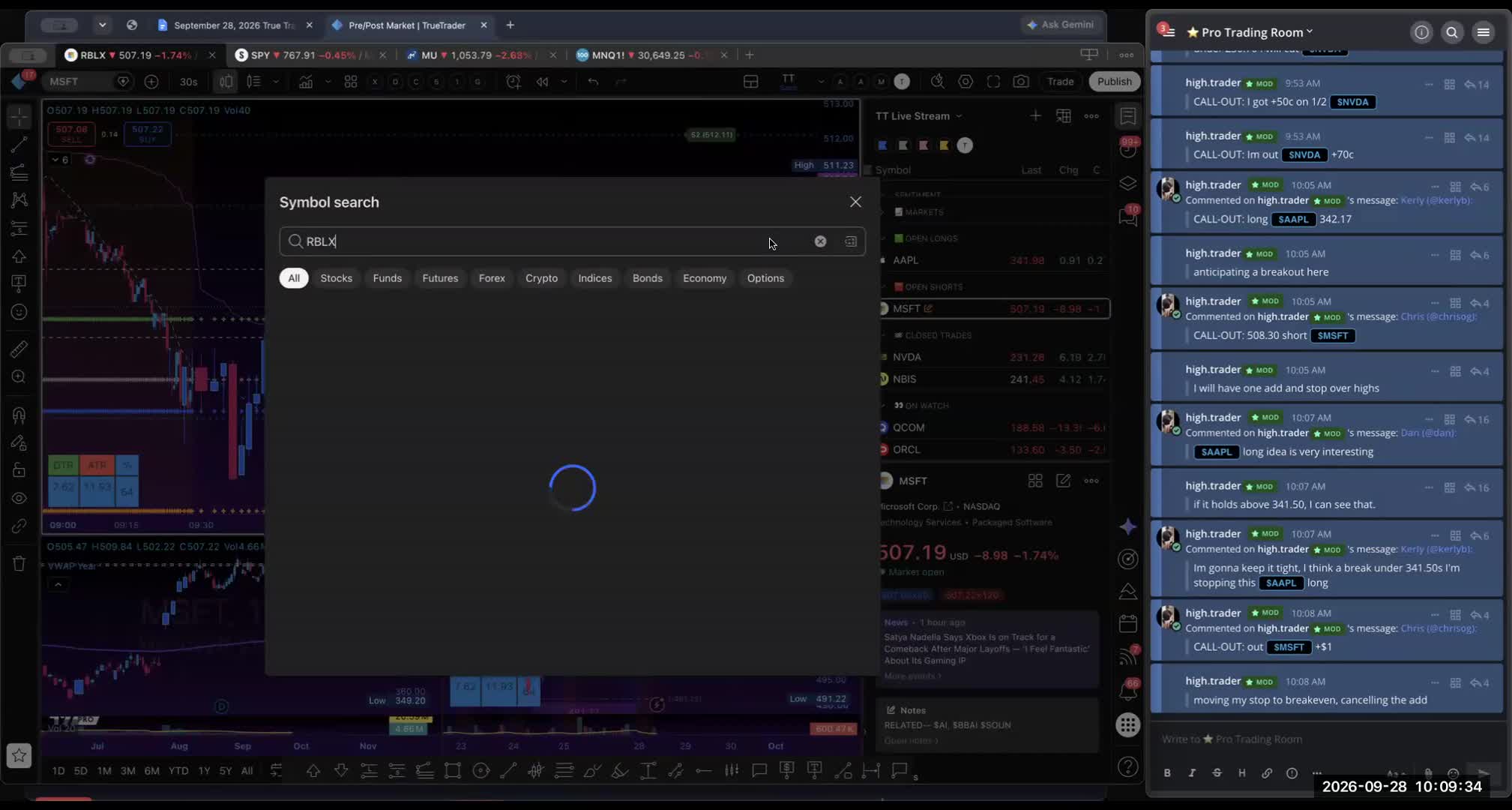Toggle italic formatting in chat composer
Viewport: 1512px width, 810px height.
click(x=1192, y=773)
